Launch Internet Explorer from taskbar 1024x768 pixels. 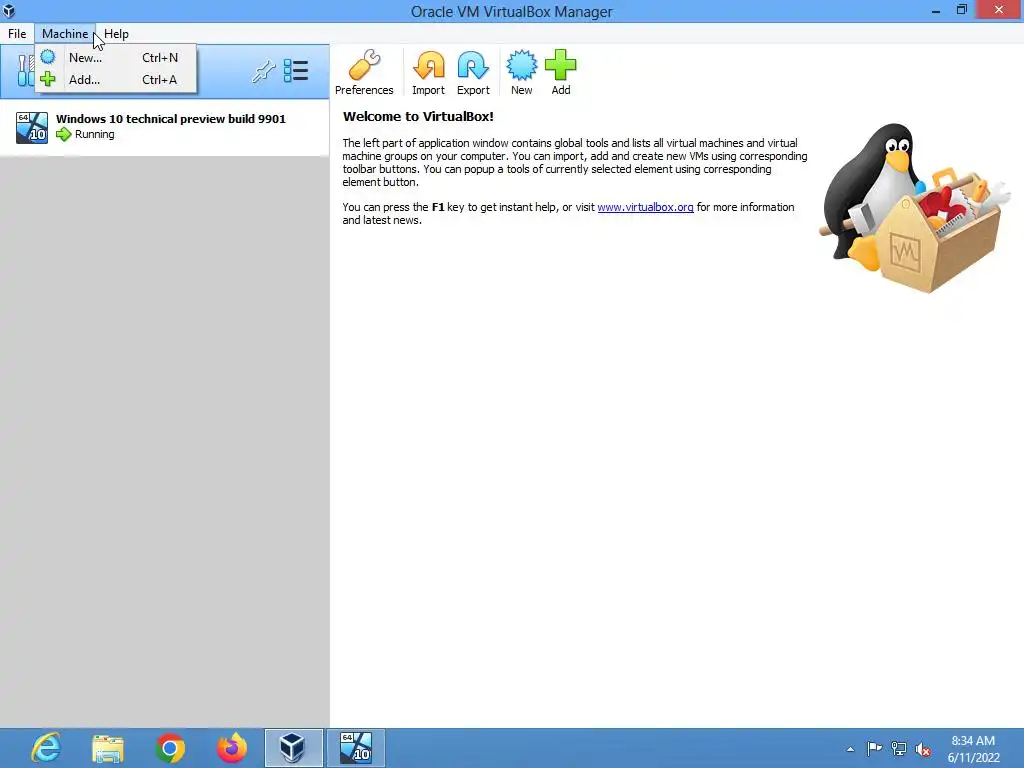46,748
